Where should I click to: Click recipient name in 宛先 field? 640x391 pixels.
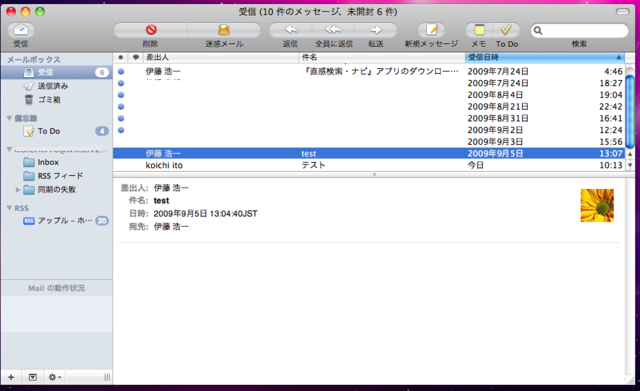171,227
